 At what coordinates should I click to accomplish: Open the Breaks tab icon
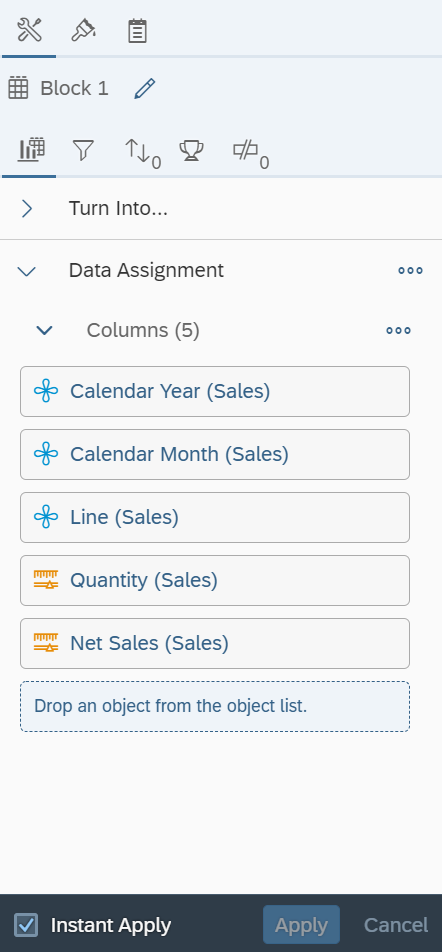[x=251, y=153]
